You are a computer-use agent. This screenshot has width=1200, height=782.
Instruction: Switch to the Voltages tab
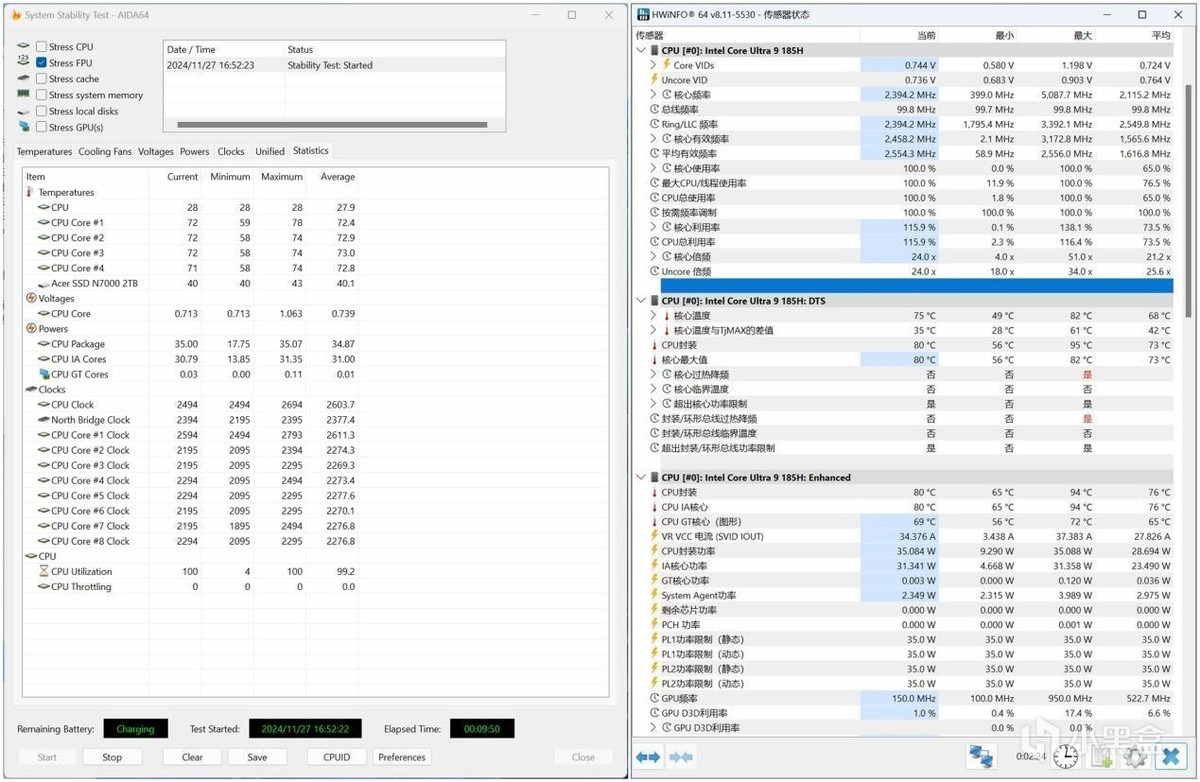(156, 151)
